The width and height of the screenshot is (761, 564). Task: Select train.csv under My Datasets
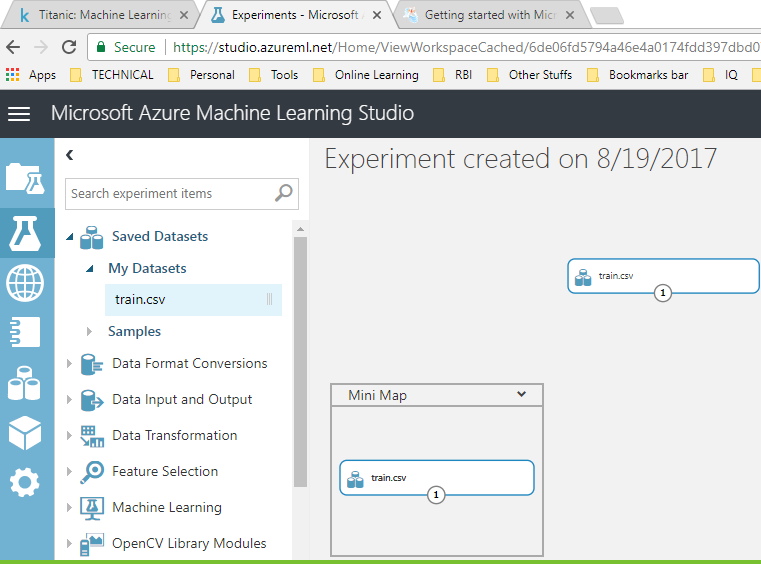(x=140, y=299)
